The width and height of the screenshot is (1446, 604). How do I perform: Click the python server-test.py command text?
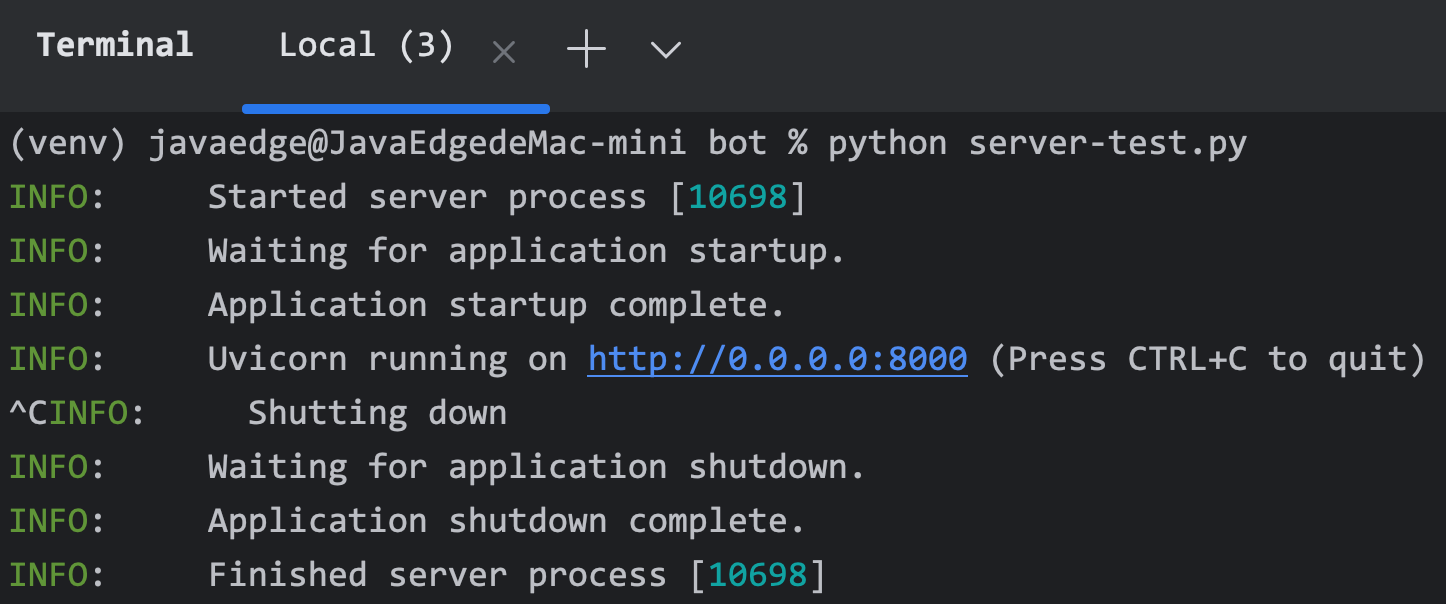[1037, 144]
